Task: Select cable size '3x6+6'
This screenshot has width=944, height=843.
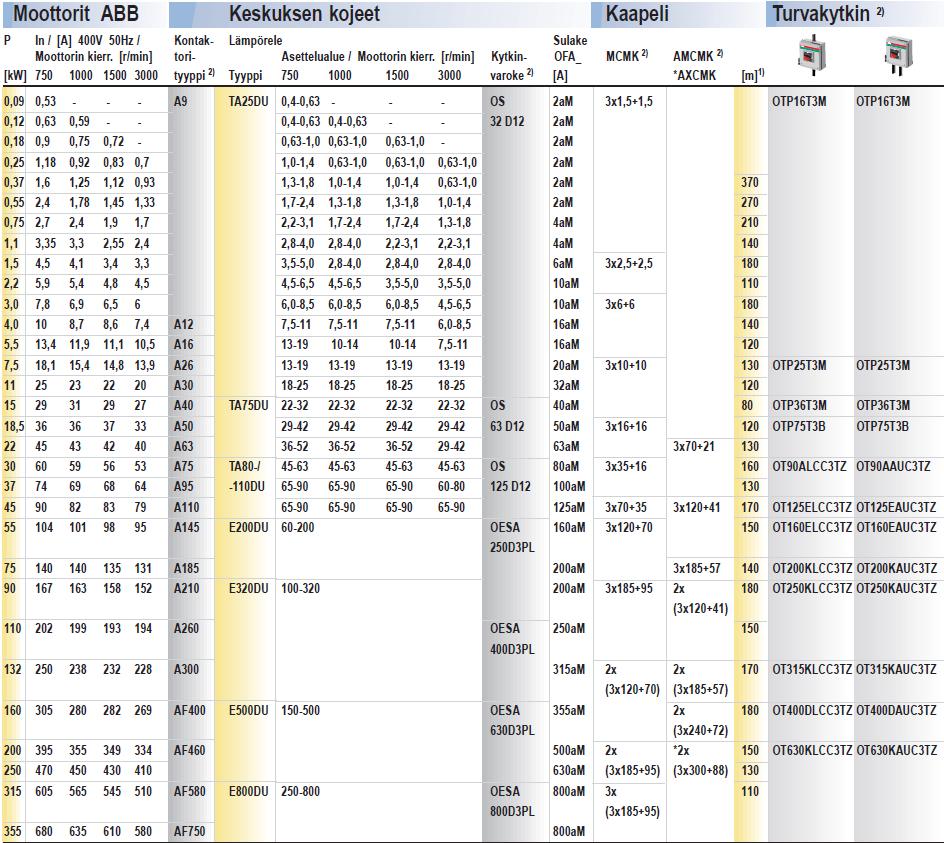Action: pos(620,305)
